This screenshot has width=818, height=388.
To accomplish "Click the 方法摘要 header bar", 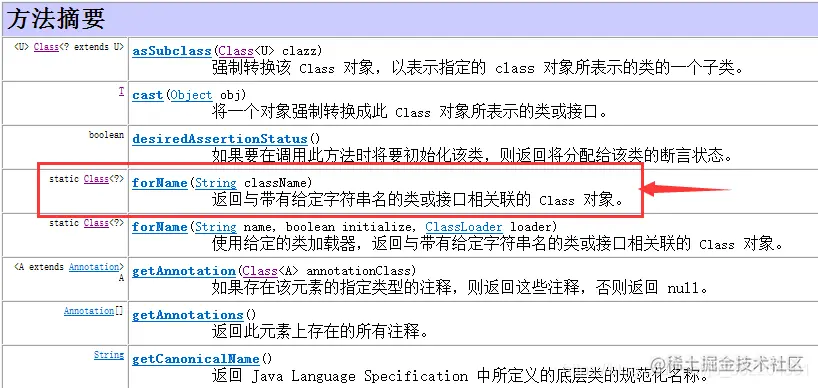I will 409,19.
